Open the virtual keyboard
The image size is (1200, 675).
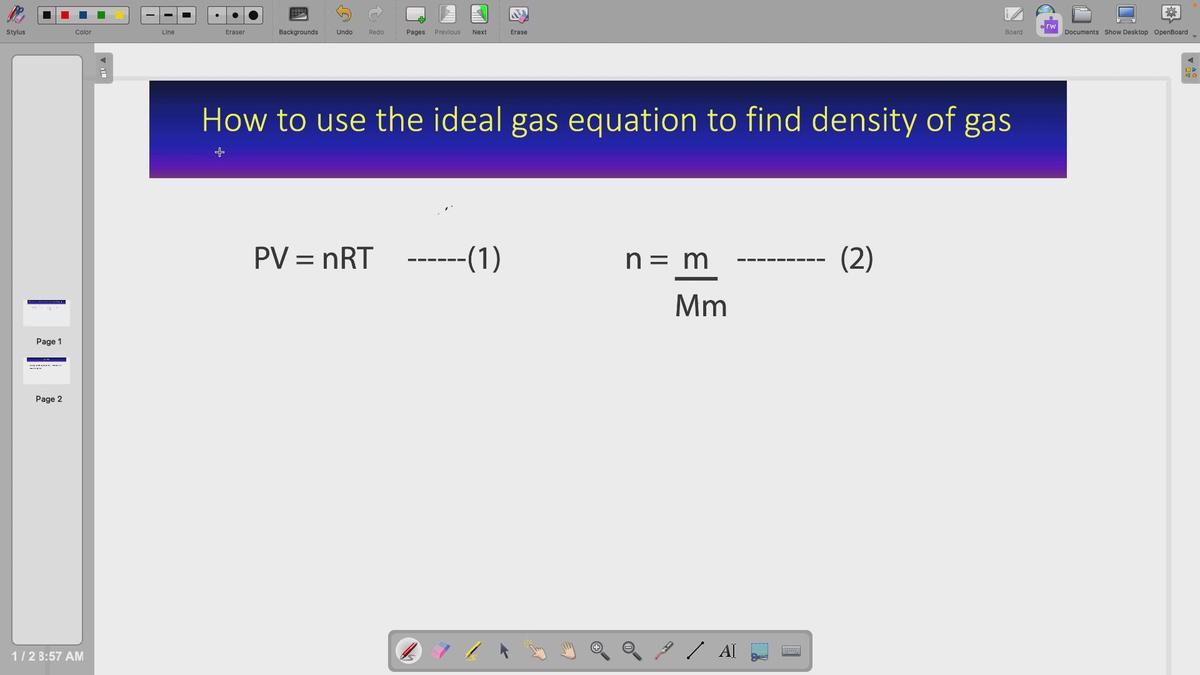(791, 651)
